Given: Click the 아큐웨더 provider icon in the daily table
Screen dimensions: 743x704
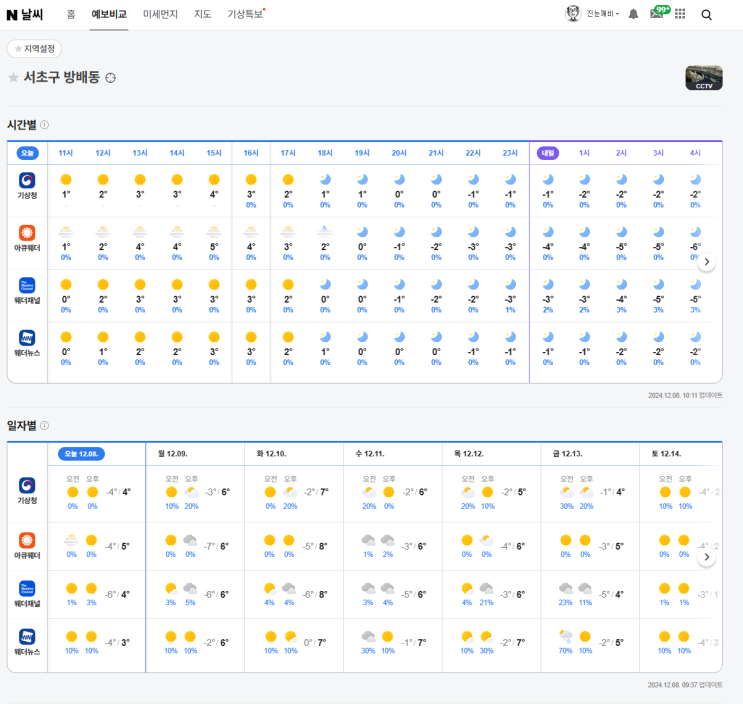Looking at the screenshot, I should (x=27, y=541).
